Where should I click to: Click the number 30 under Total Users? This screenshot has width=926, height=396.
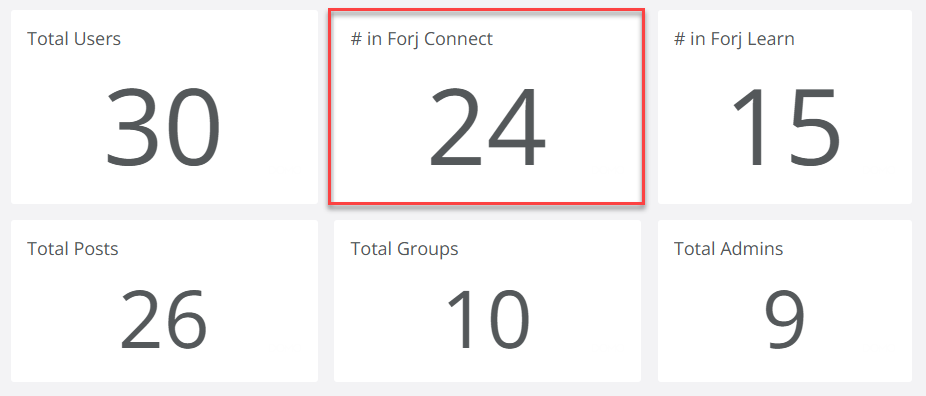(x=163, y=128)
